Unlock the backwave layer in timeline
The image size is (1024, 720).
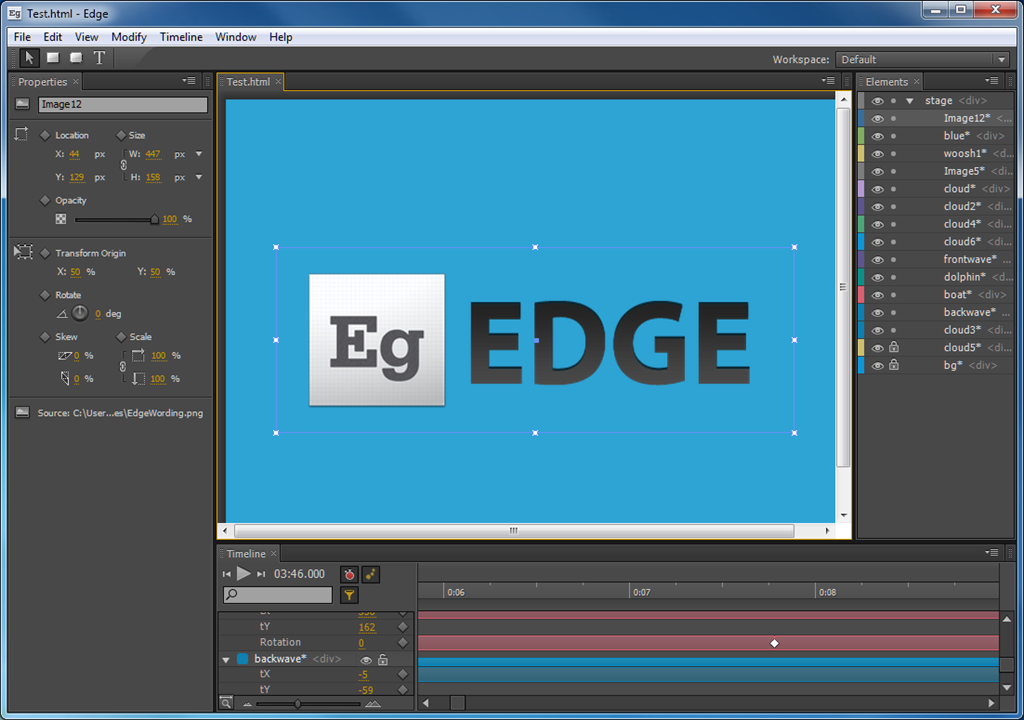click(383, 659)
